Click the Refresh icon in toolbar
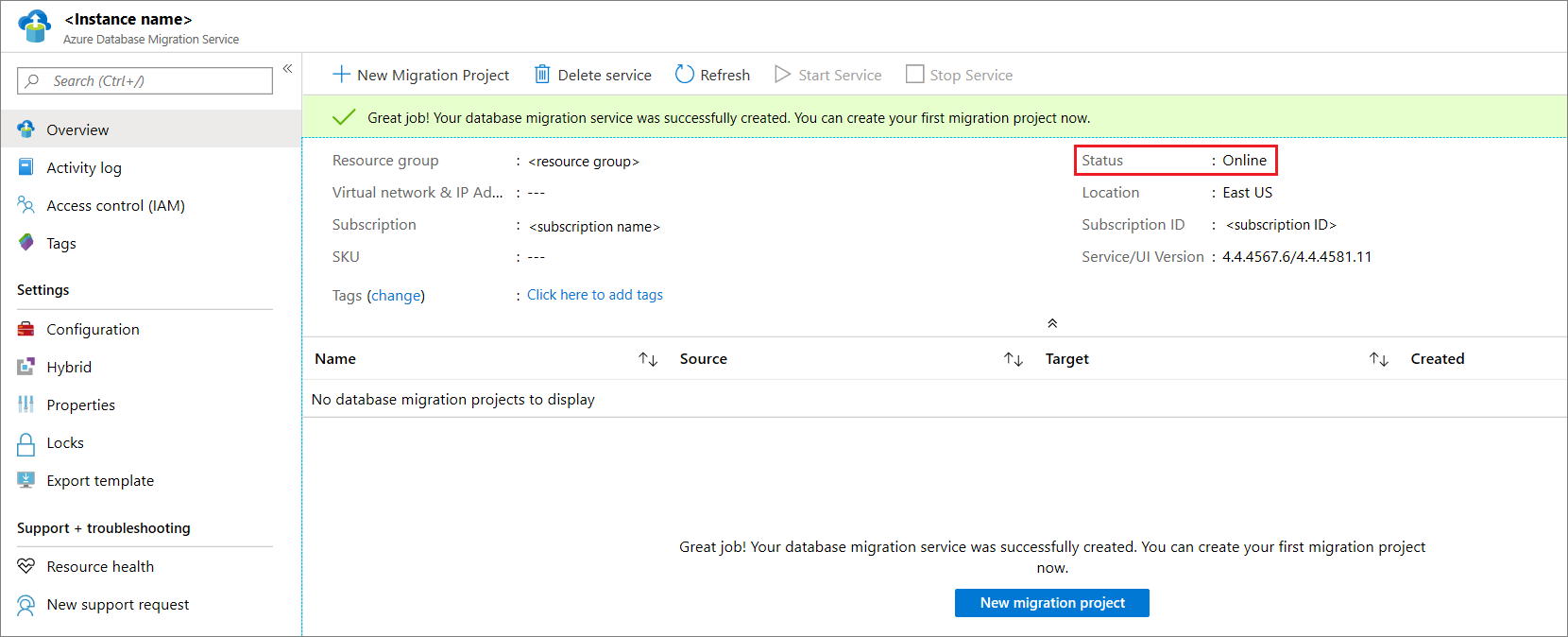Viewport: 1568px width, 637px height. pyautogui.click(x=685, y=75)
